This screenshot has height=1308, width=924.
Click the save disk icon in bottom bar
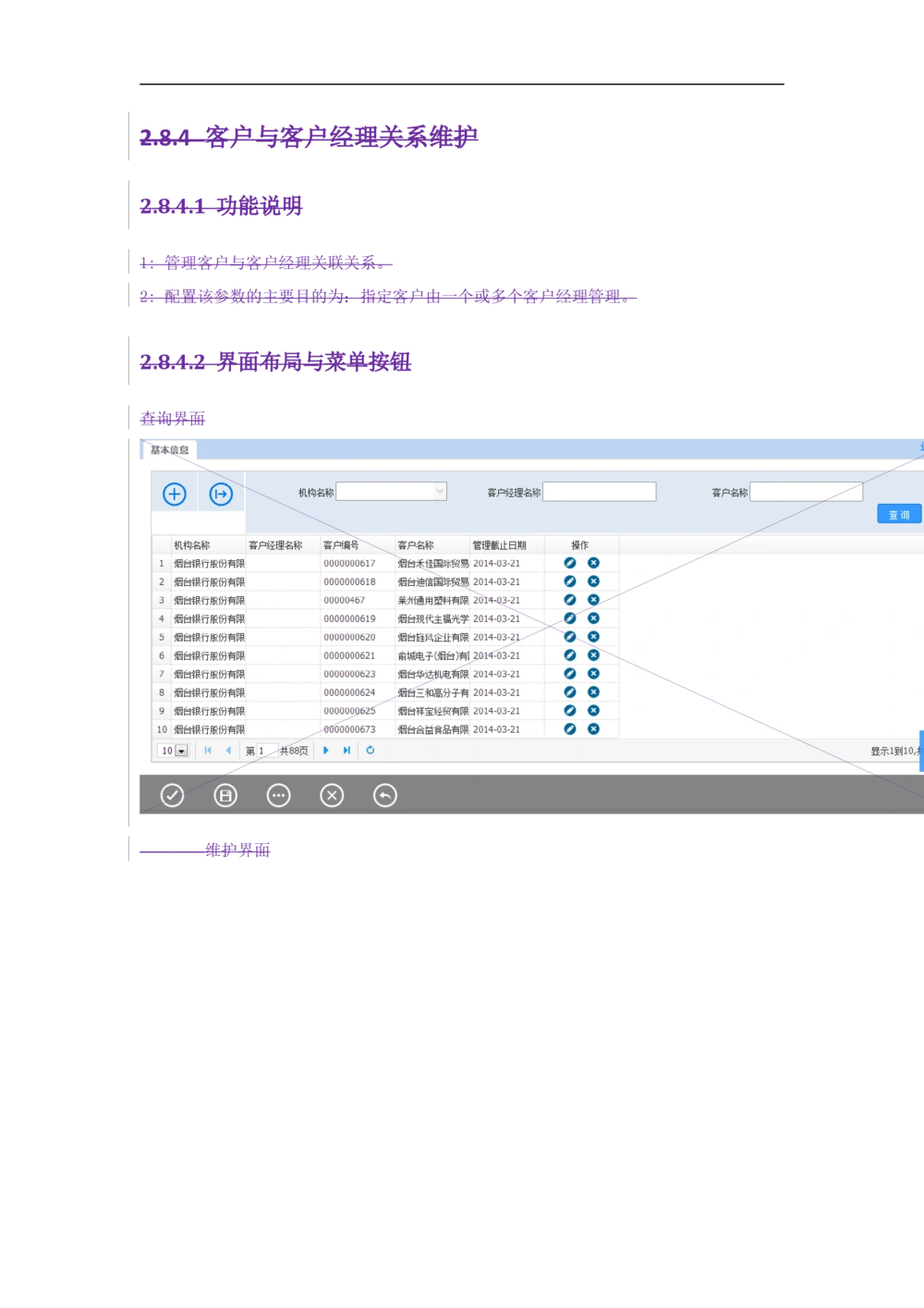[x=225, y=796]
